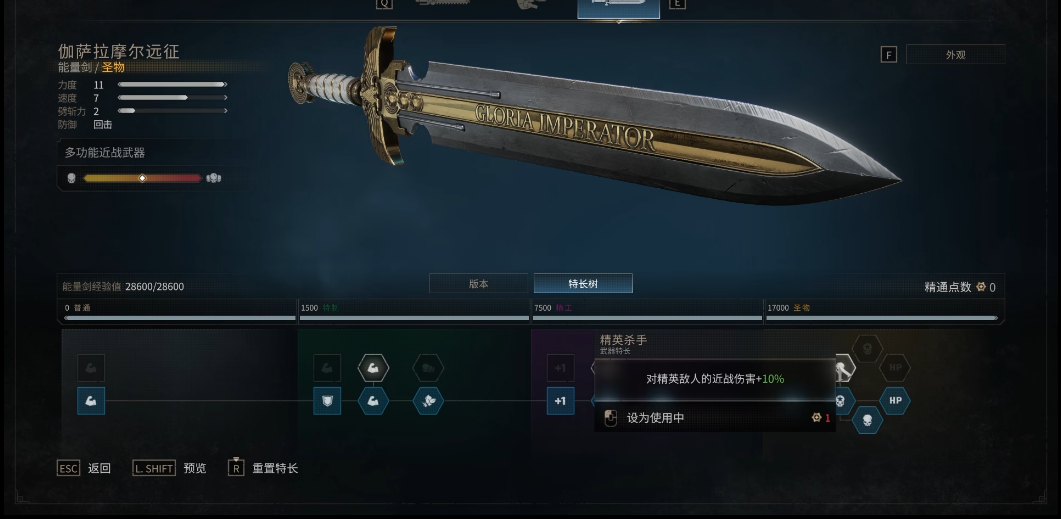Click the diamond marker on weapon role slider
This screenshot has height=519, width=1061.
[x=142, y=178]
